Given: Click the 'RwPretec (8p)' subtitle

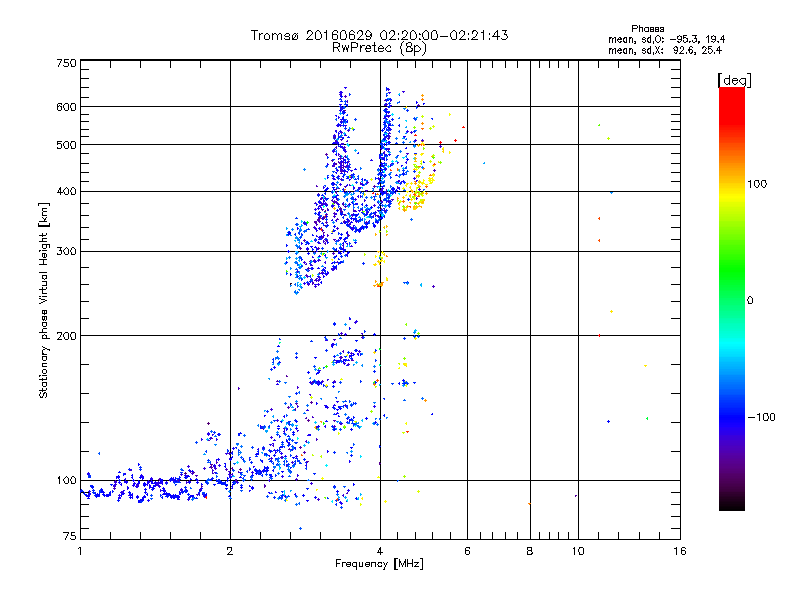Looking at the screenshot, I should coord(379,48).
